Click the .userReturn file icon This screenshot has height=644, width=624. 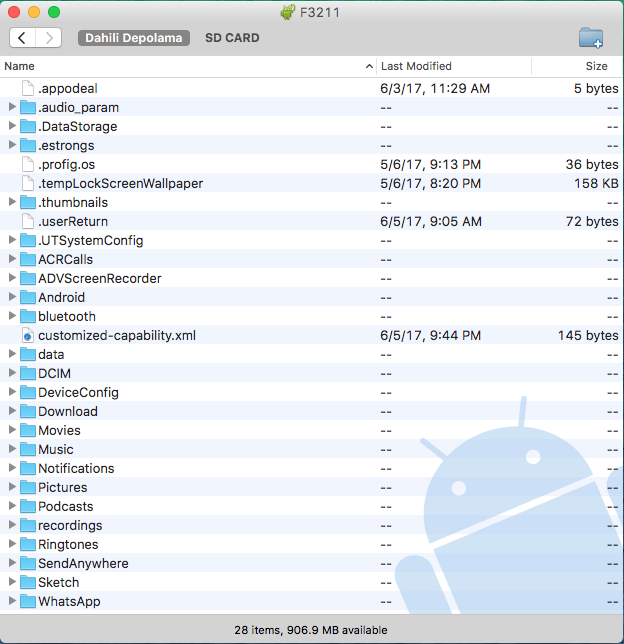[28, 221]
